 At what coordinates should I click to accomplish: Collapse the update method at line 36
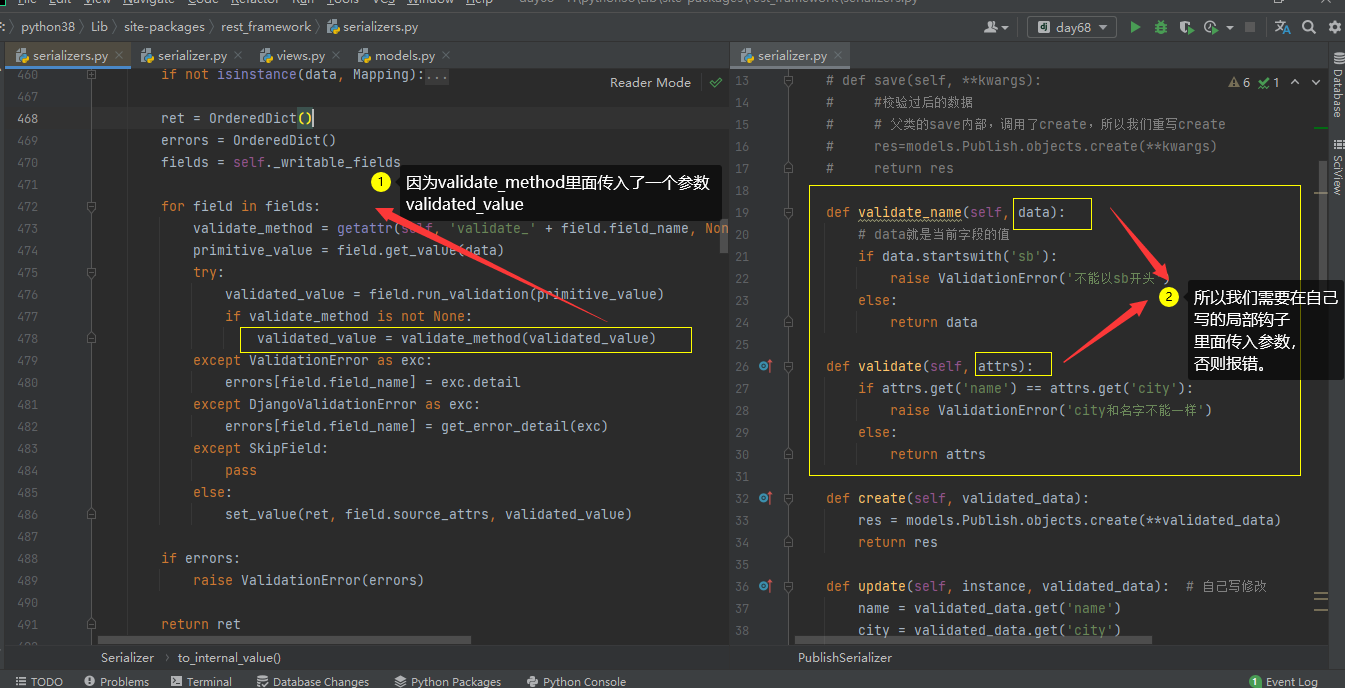789,586
